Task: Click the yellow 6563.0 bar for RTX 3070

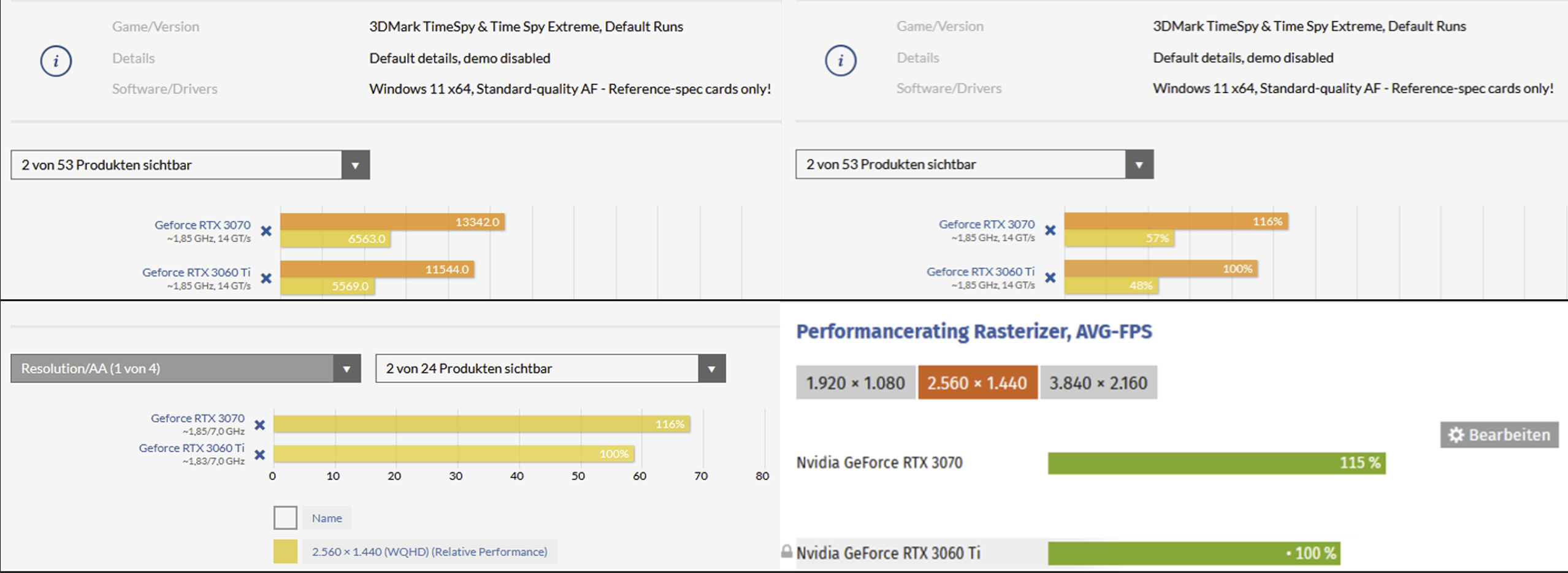Action: [335, 239]
